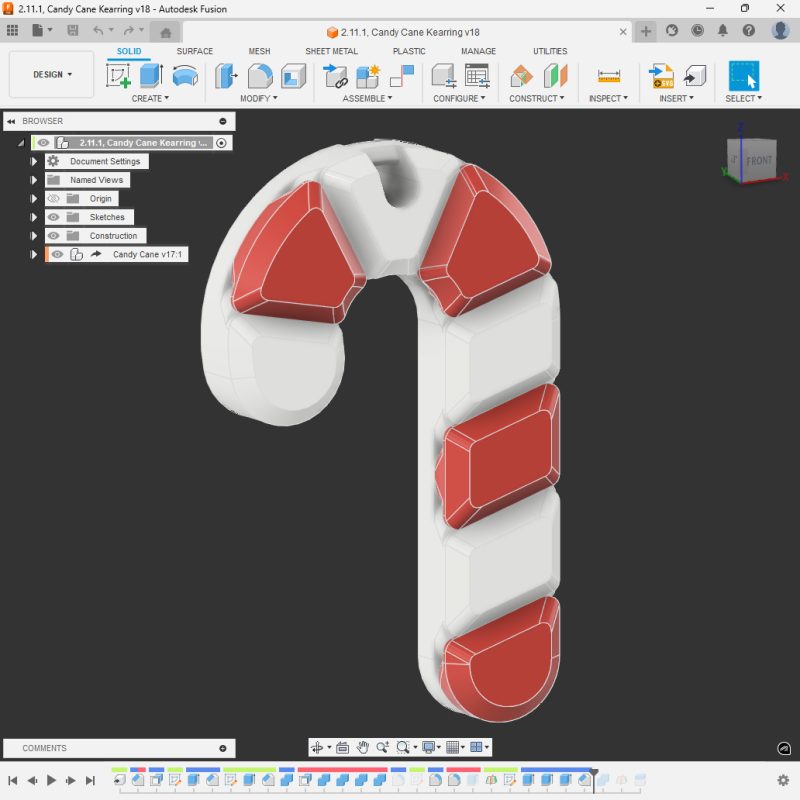The height and width of the screenshot is (800, 800).
Task: Hide the Sketches folder with eye icon
Action: (x=54, y=217)
